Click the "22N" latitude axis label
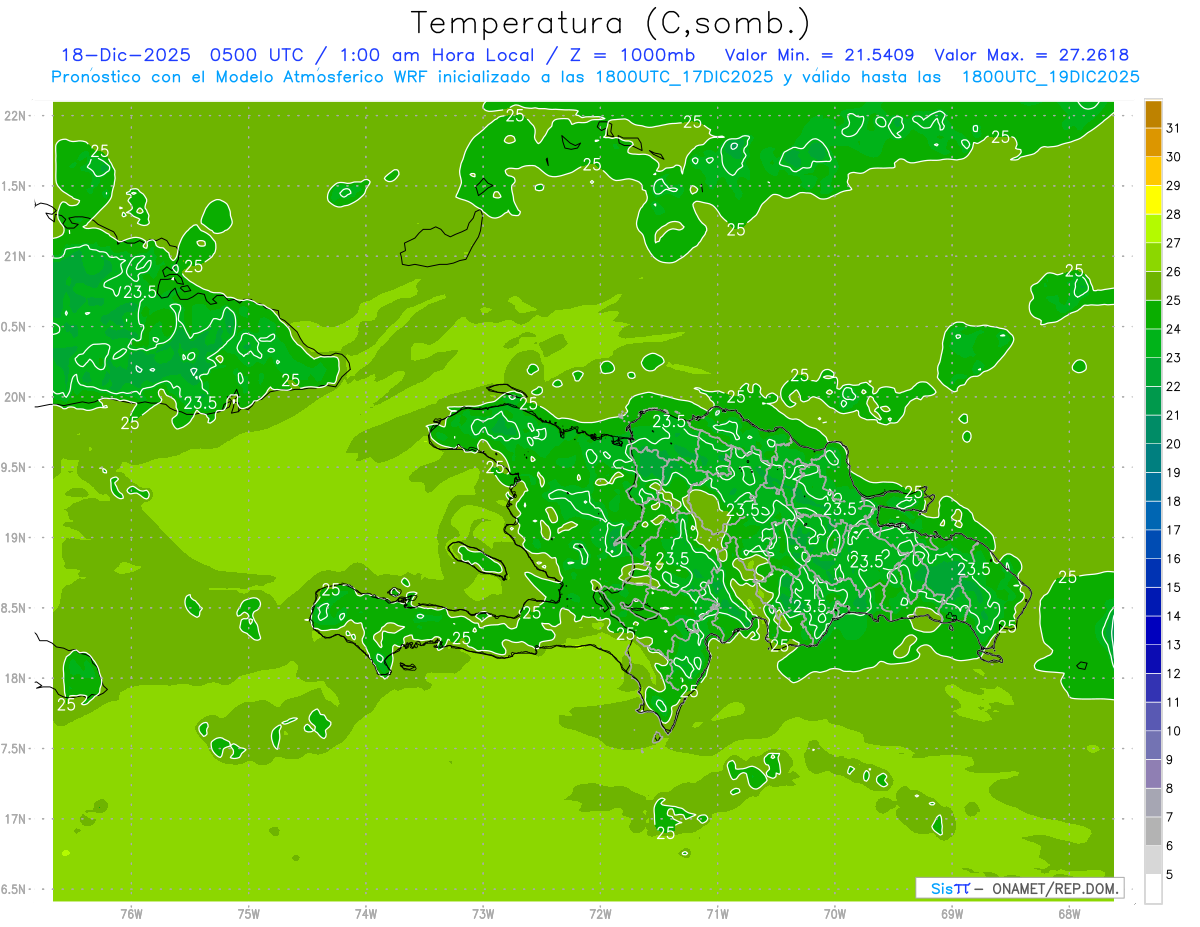This screenshot has width=1200, height=927. coord(15,116)
